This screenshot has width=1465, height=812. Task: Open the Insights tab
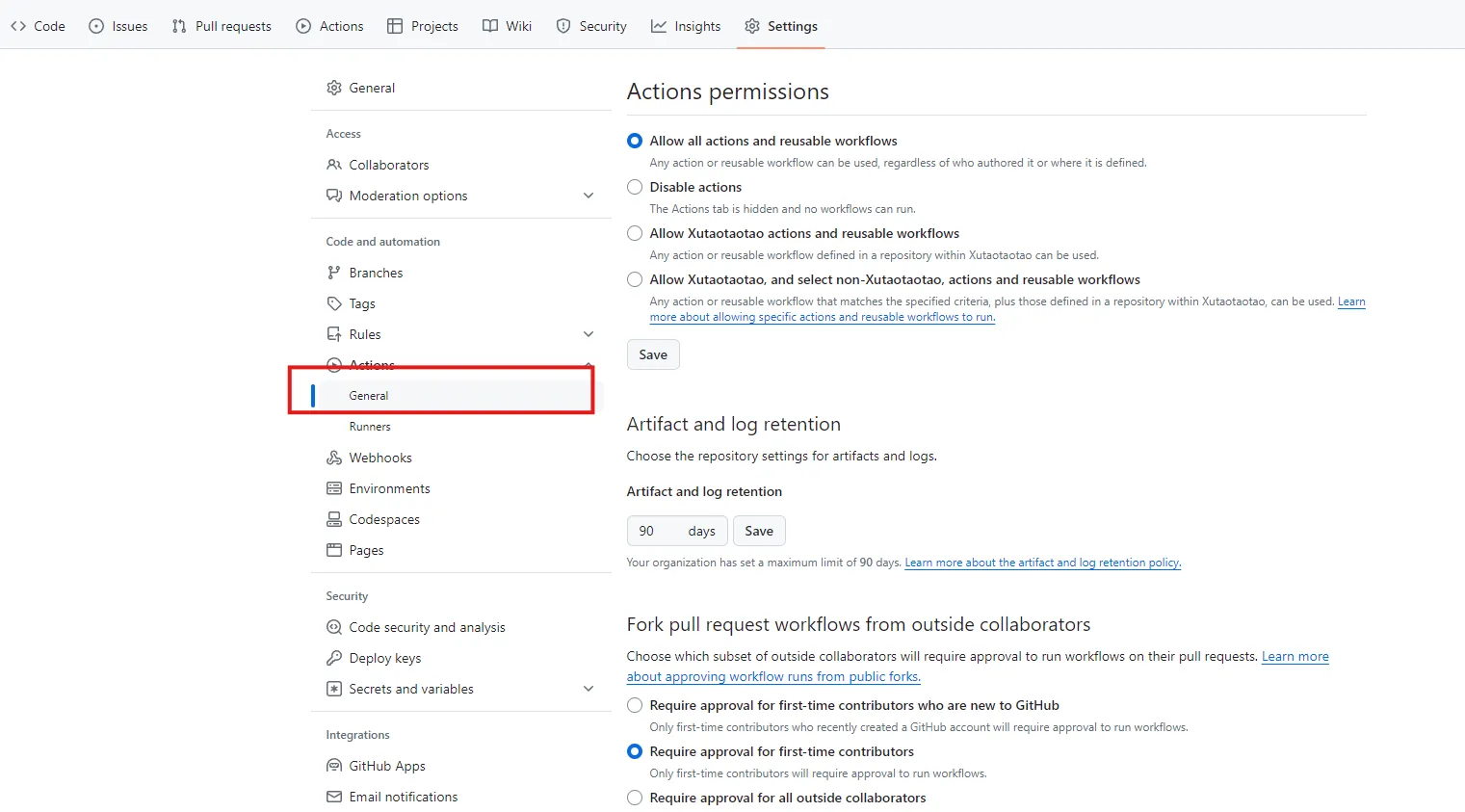686,26
